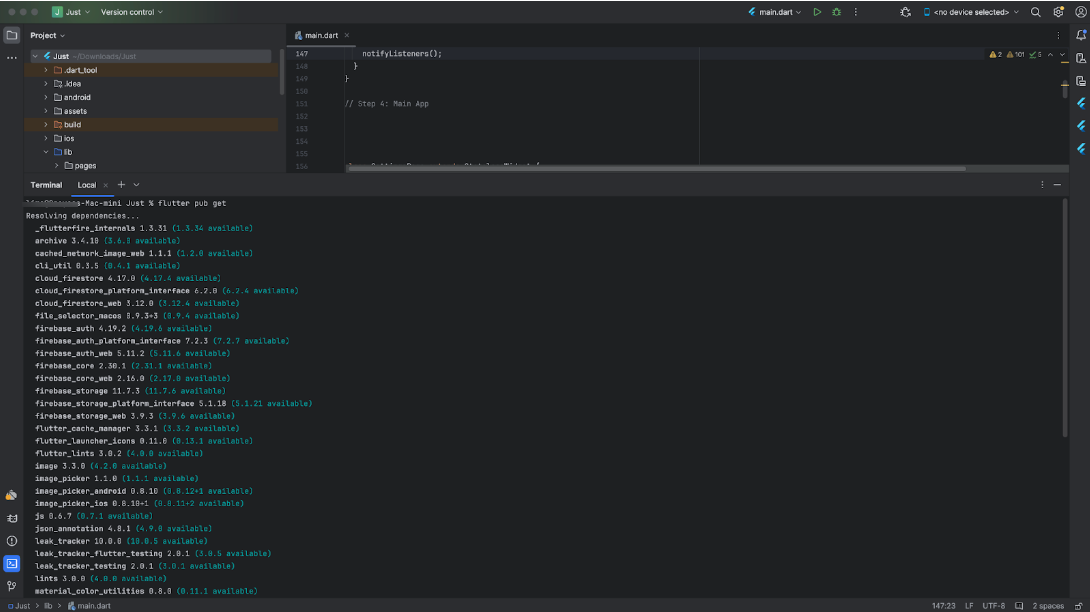Open Search Everywhere magnifier icon
This screenshot has height=612, width=1090.
point(1035,12)
